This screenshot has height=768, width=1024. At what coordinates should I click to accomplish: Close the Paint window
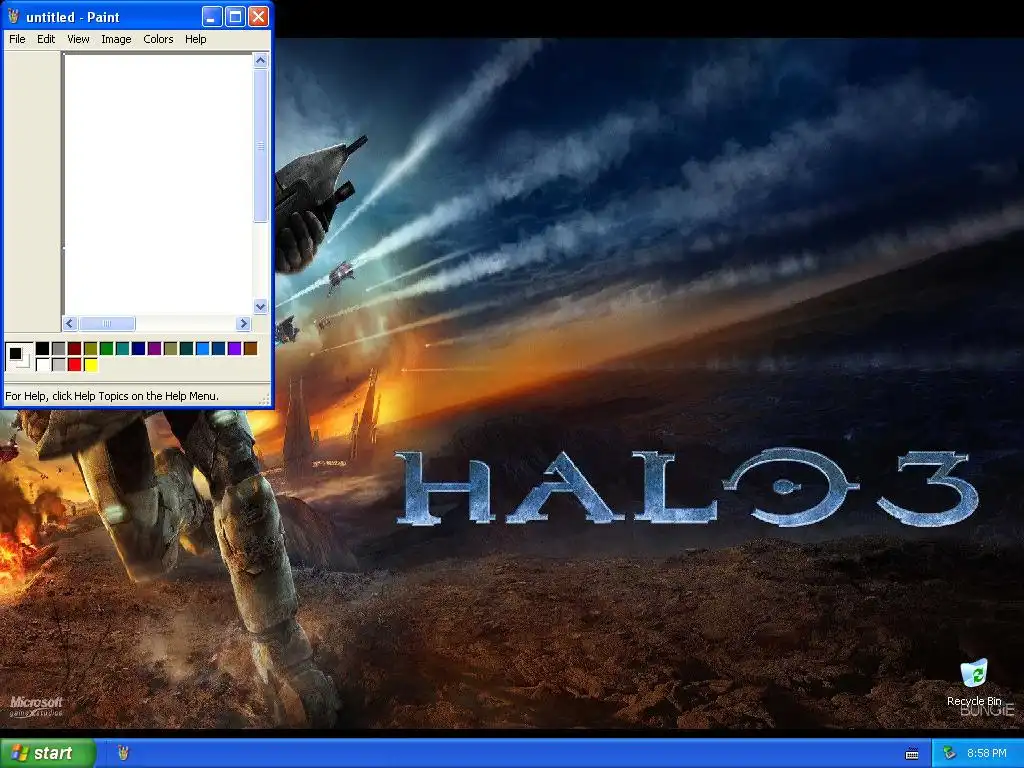(259, 16)
